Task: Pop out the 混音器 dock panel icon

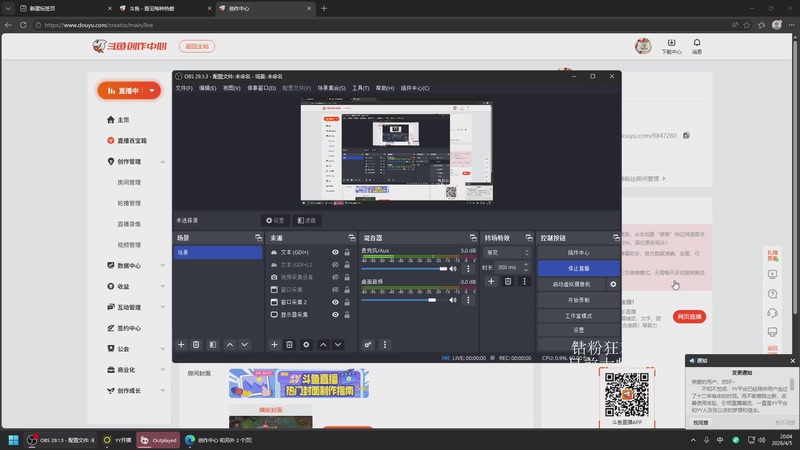Action: [473, 238]
